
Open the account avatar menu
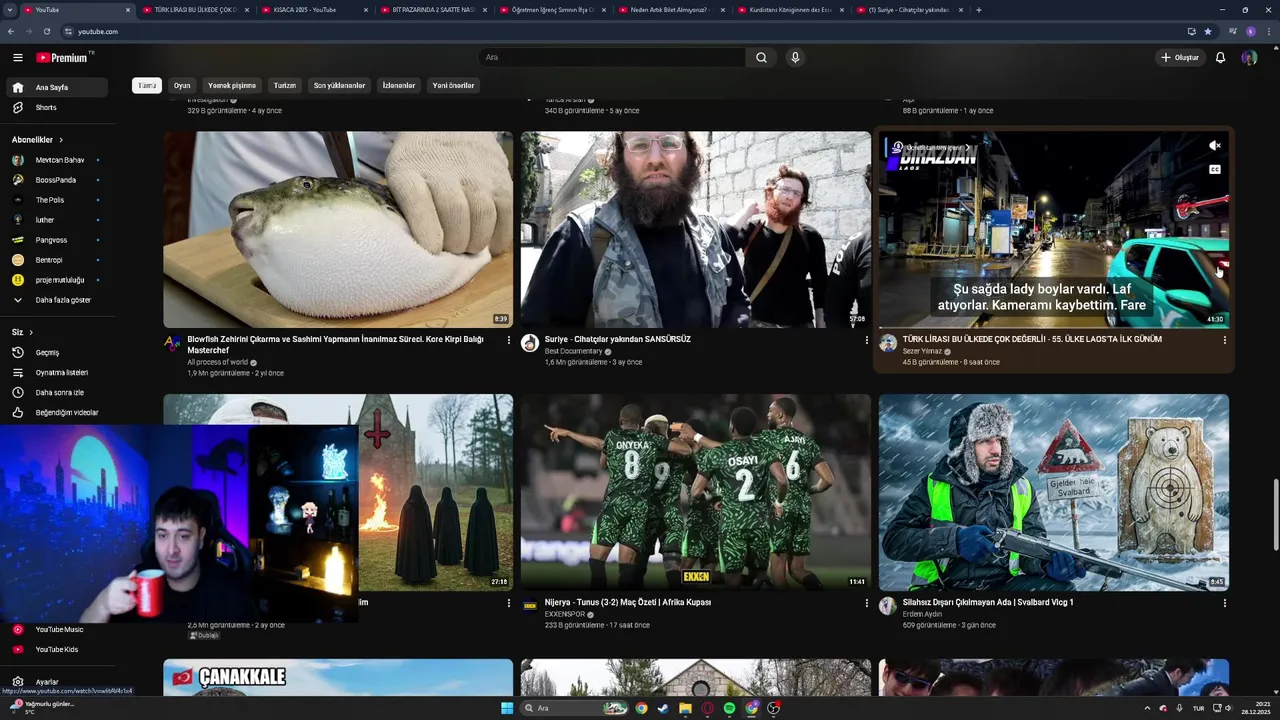[1249, 58]
